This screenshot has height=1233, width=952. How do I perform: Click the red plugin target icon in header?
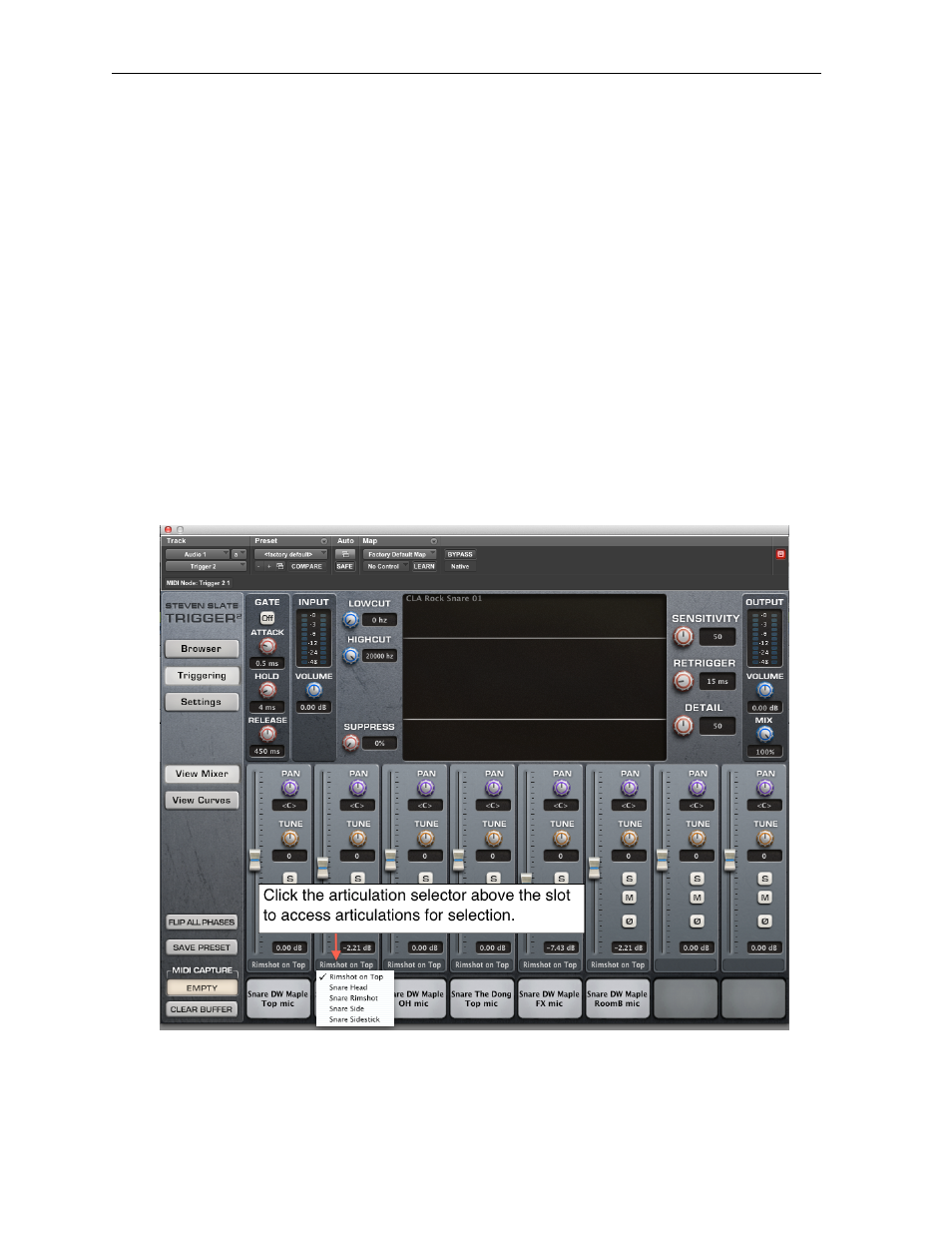tap(780, 554)
